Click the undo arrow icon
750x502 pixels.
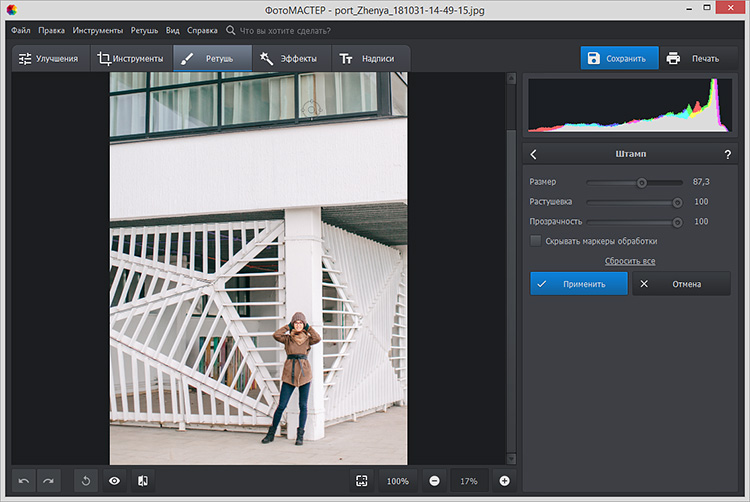pos(24,481)
